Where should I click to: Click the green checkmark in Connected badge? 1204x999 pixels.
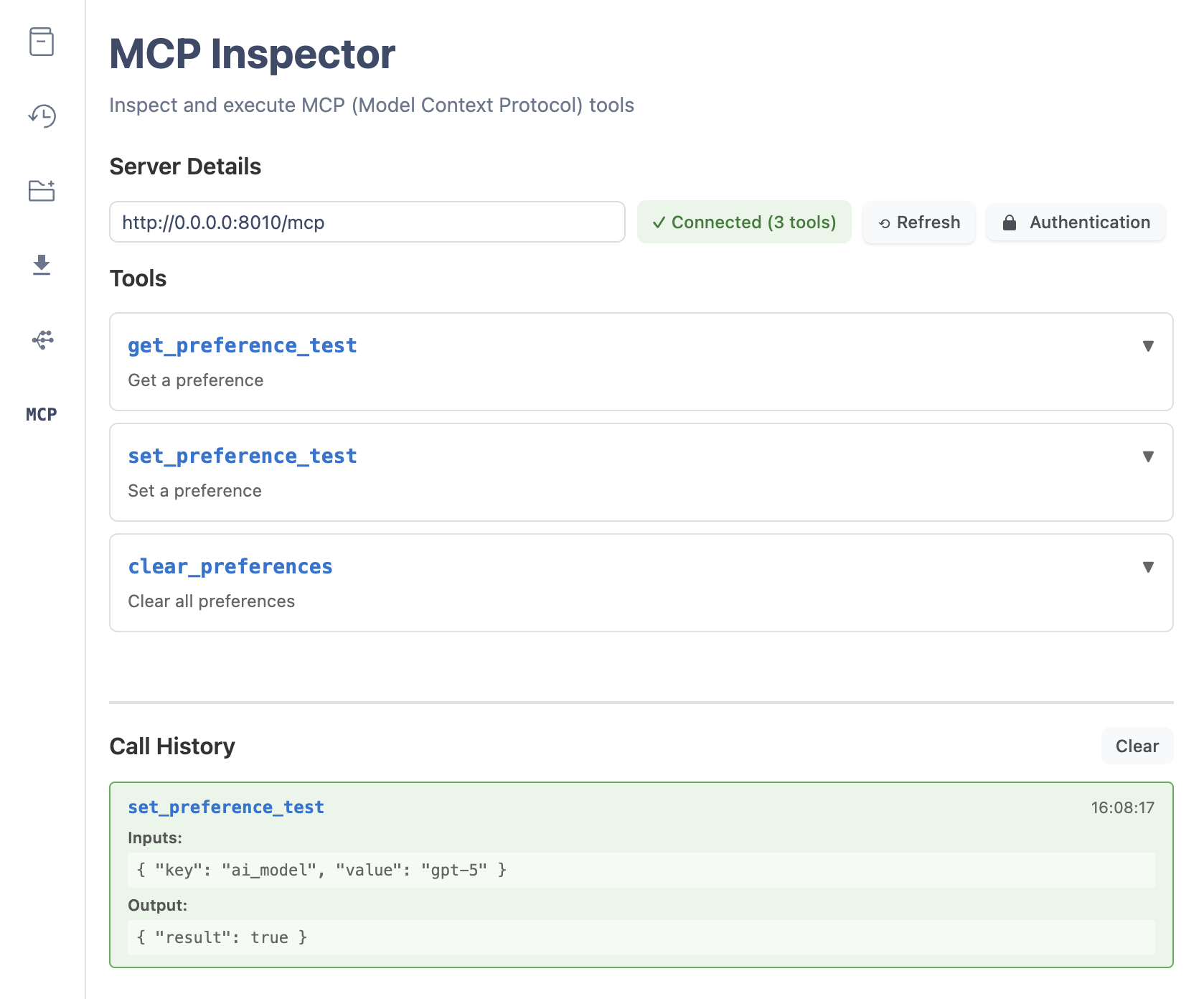click(x=660, y=222)
